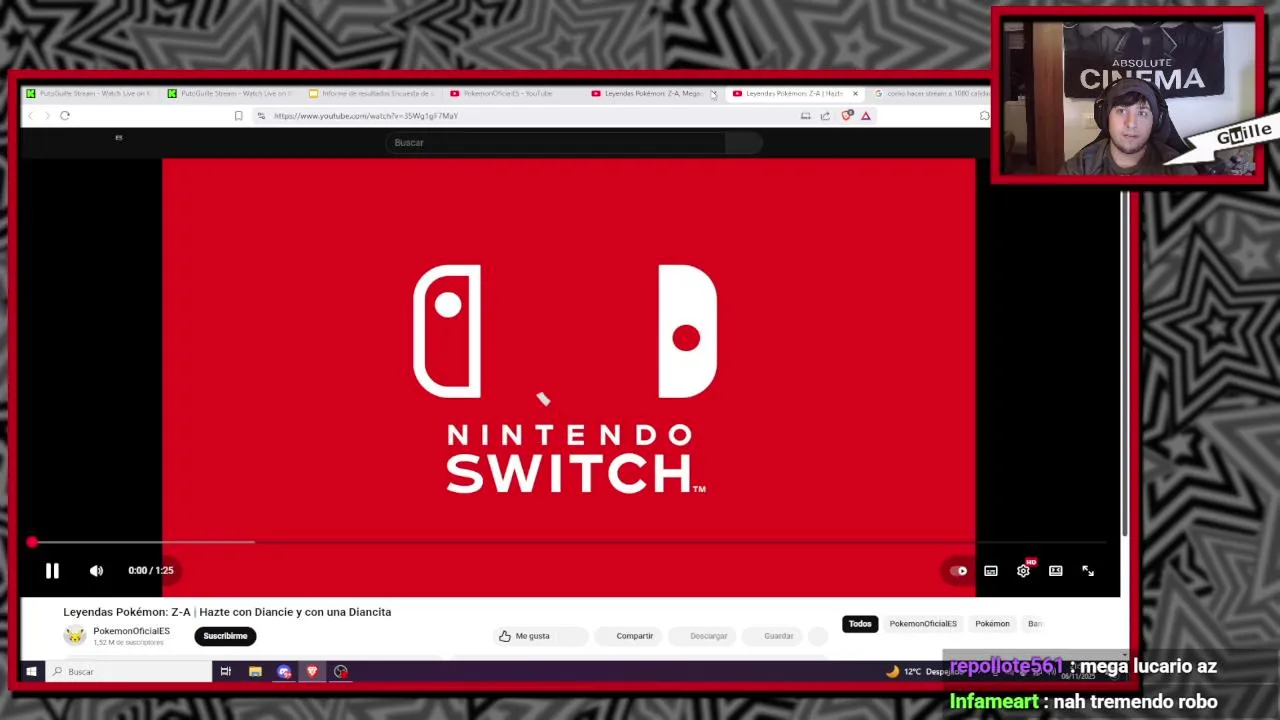1280x720 pixels.
Task: Open video settings gear icon
Action: tap(1023, 571)
